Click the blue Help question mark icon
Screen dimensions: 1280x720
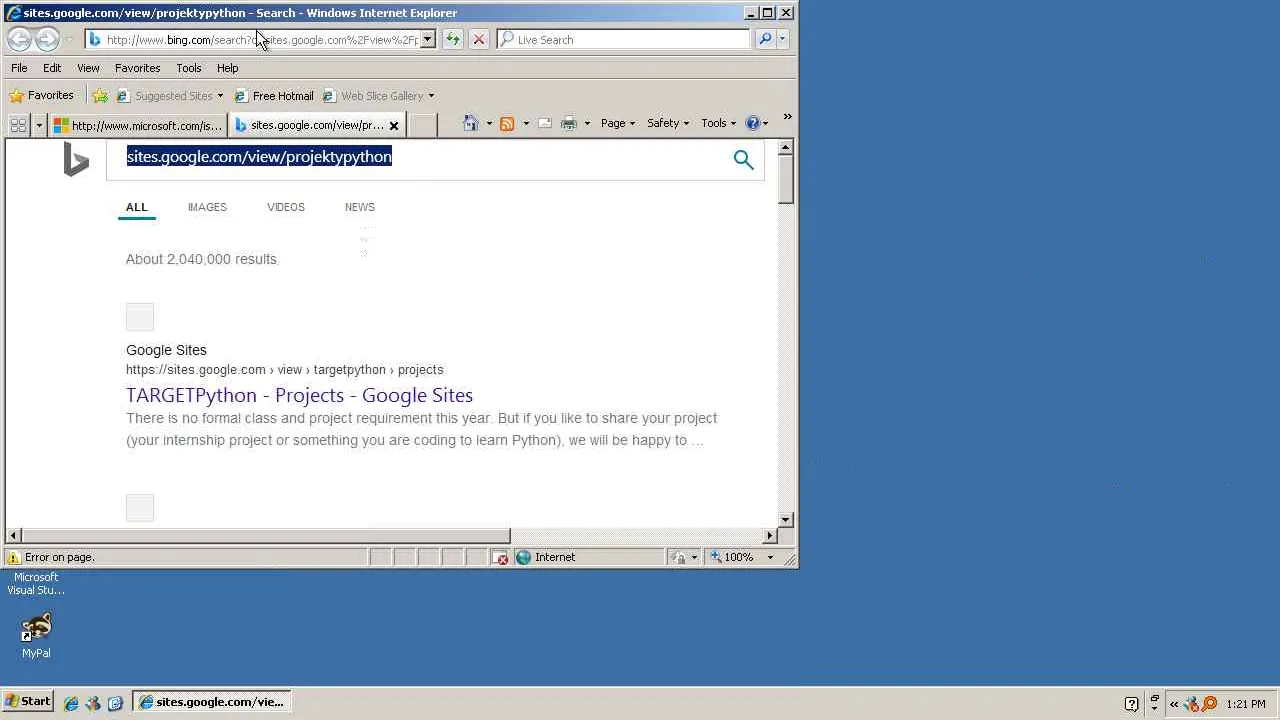(753, 123)
